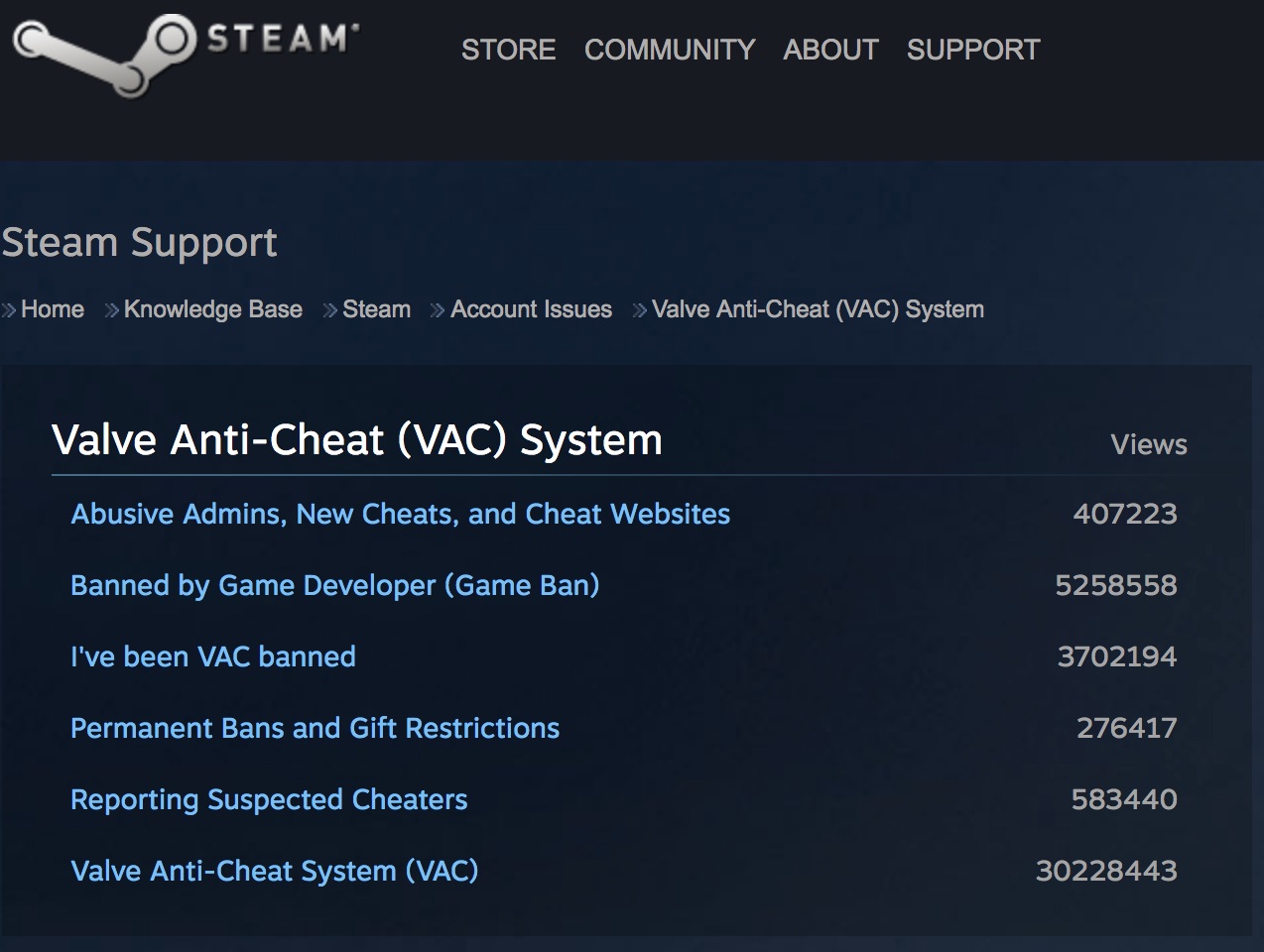Open the COMMUNITY menu
The height and width of the screenshot is (952, 1264).
tap(670, 50)
